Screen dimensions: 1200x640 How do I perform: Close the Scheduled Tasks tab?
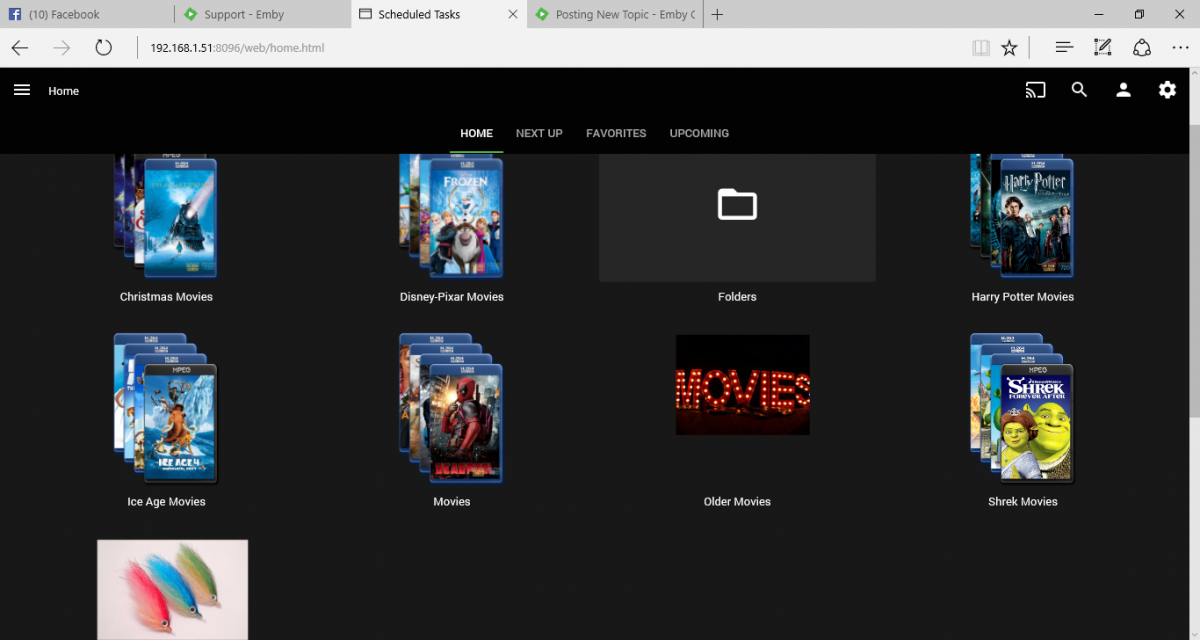point(513,14)
